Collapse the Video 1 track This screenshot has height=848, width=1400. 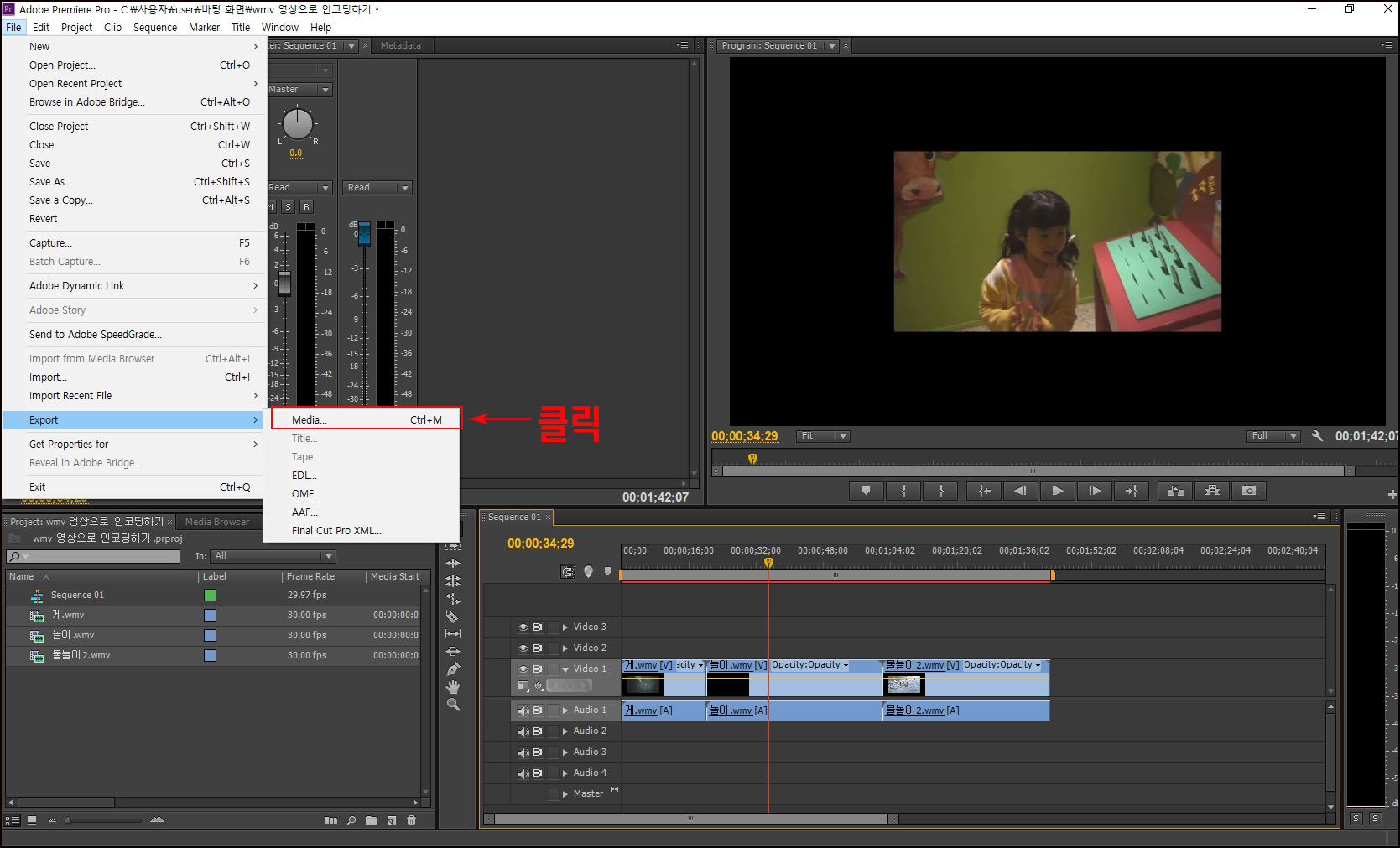coord(565,669)
